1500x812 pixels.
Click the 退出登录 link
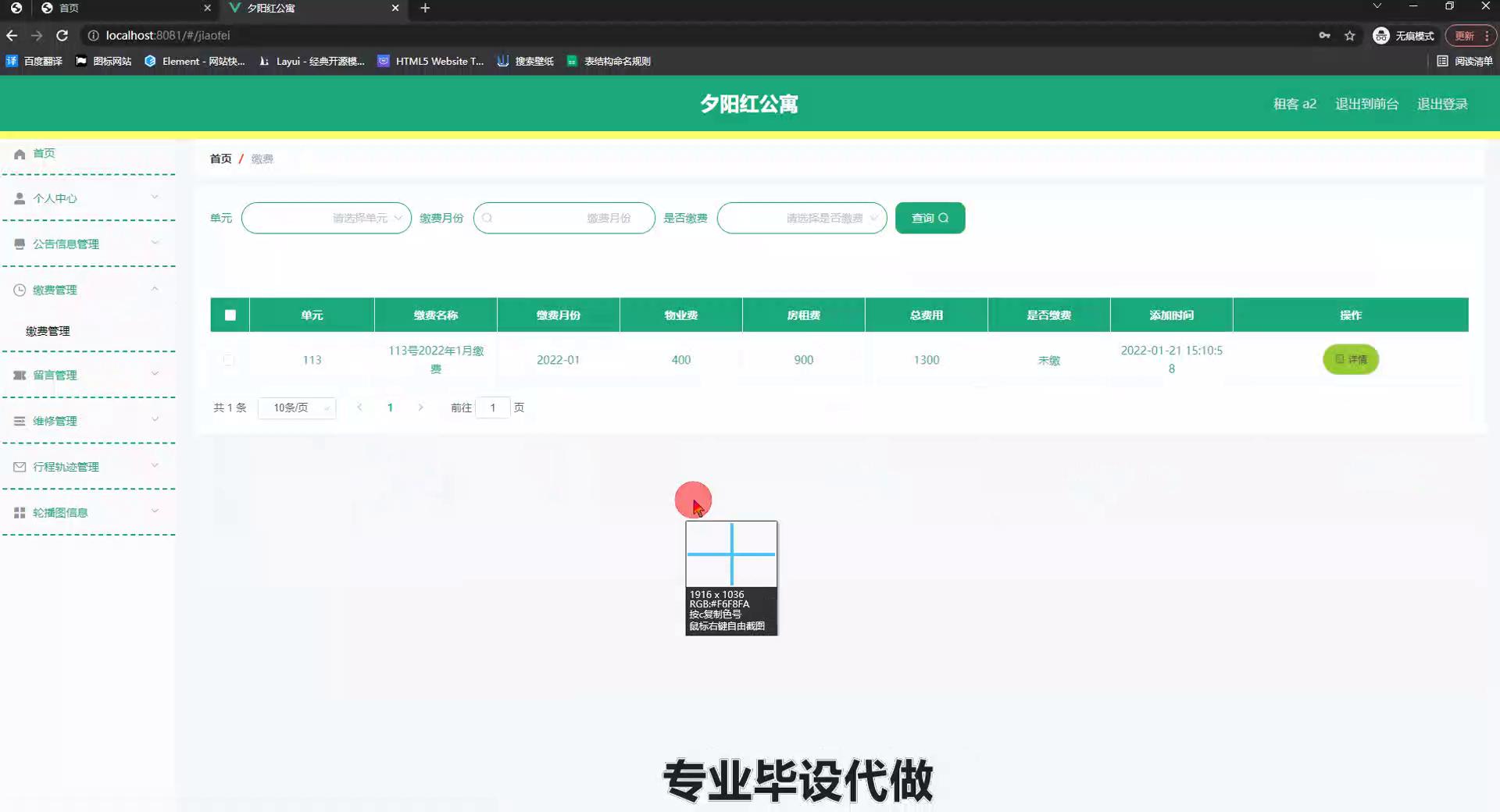pyautogui.click(x=1442, y=104)
